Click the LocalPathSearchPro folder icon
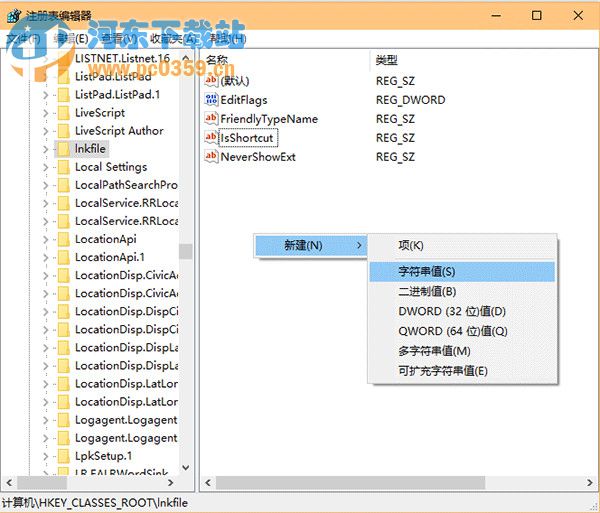600x513 pixels. (63, 185)
